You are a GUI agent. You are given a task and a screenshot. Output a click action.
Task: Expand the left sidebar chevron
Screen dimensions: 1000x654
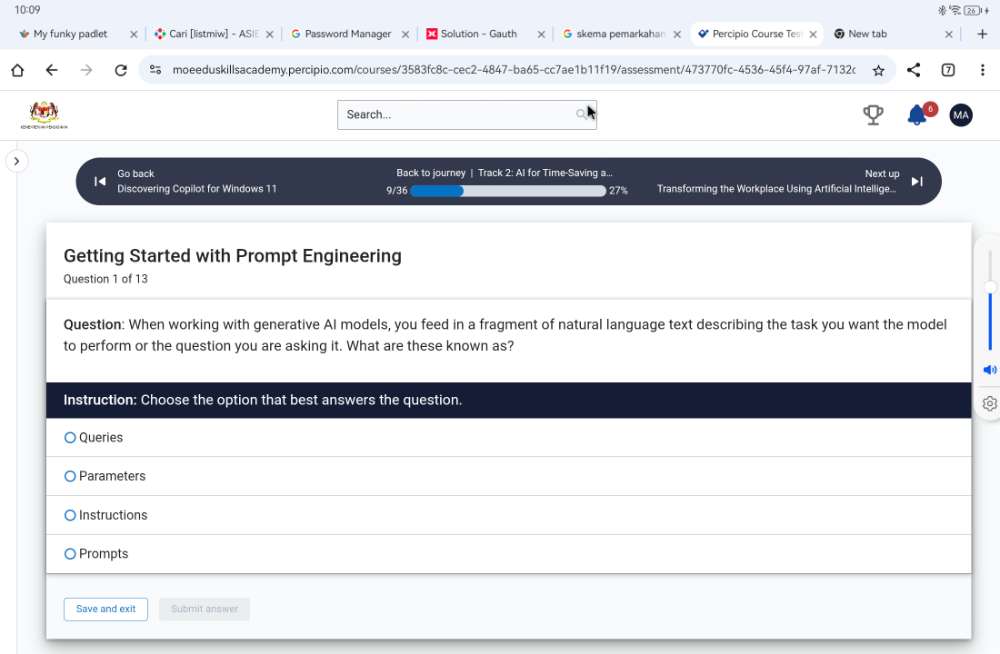[17, 161]
